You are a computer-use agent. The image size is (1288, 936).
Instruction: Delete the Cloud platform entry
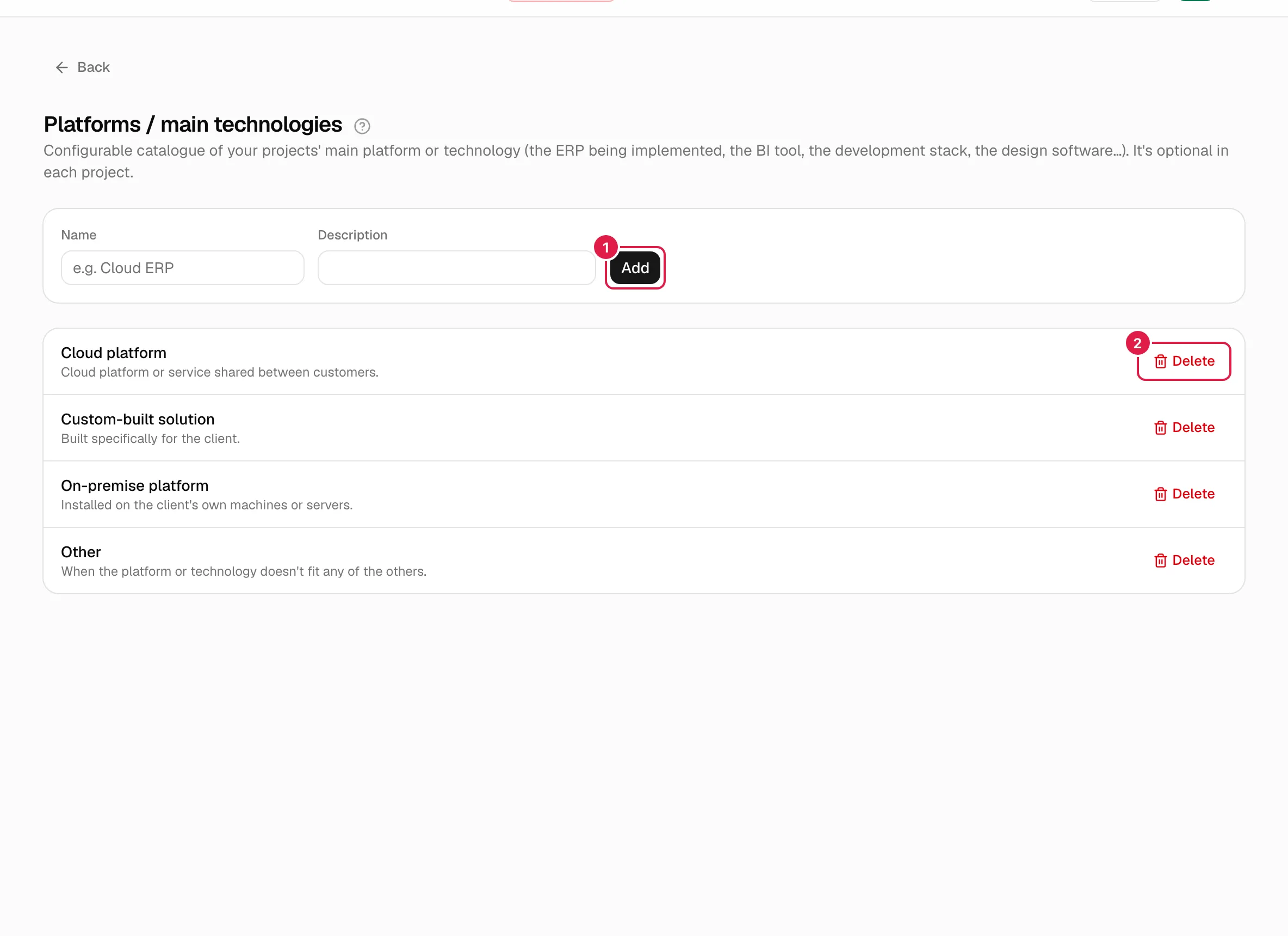click(x=1184, y=361)
